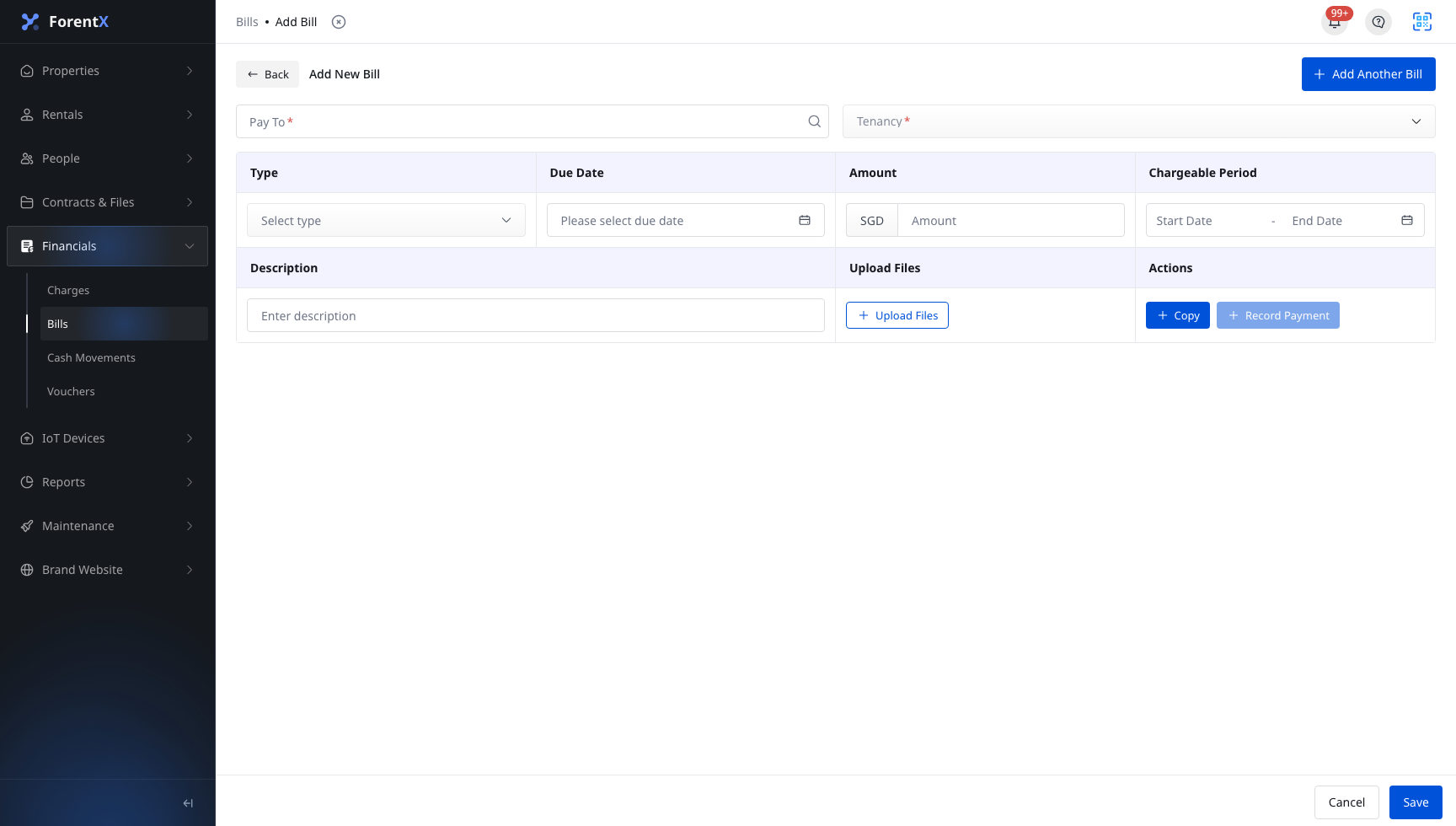The width and height of the screenshot is (1456, 826).
Task: Expand the Contracts & Files chevron
Action: pos(190,202)
